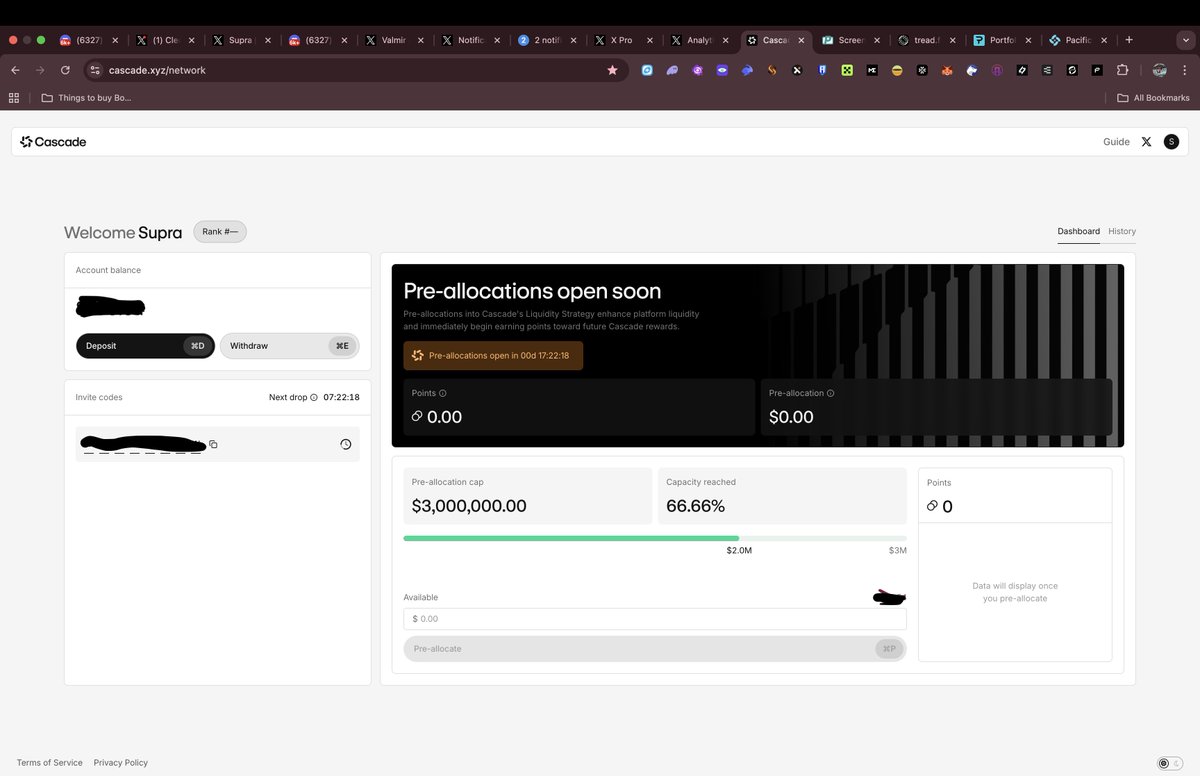Click the Withdraw button
Screen dimensions: 1200x776
tap(289, 346)
